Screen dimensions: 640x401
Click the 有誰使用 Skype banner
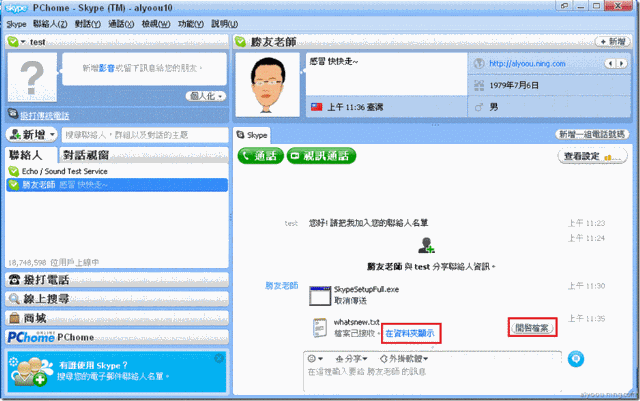[x=117, y=371]
